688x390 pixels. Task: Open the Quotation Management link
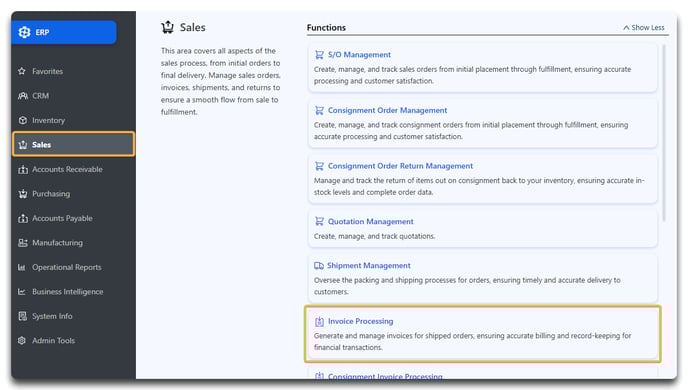point(370,222)
